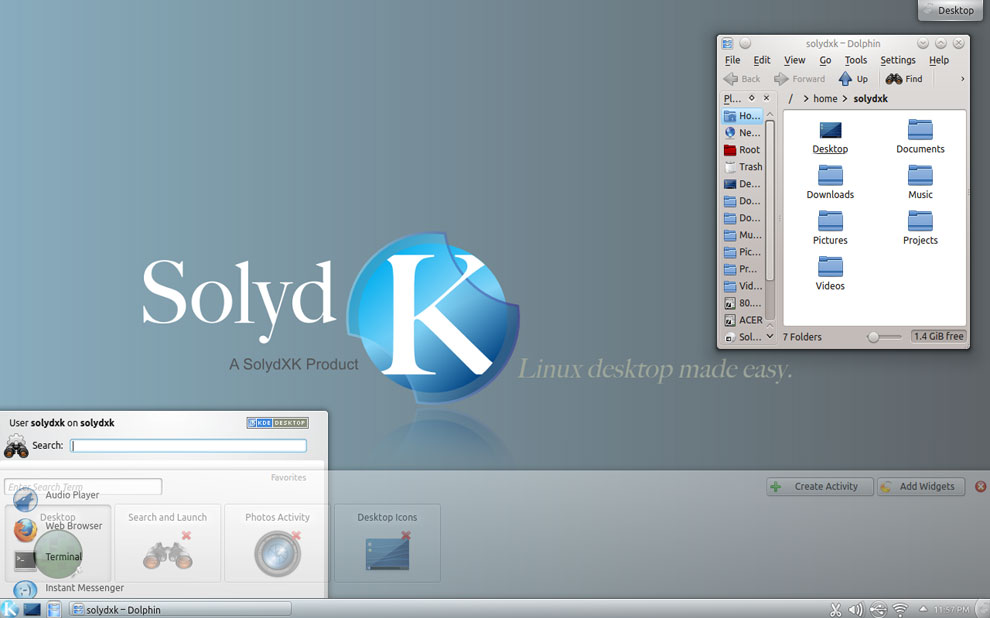Viewport: 990px width, 618px height.
Task: Open the Music folder in Dolphin's file view
Action: click(x=920, y=183)
